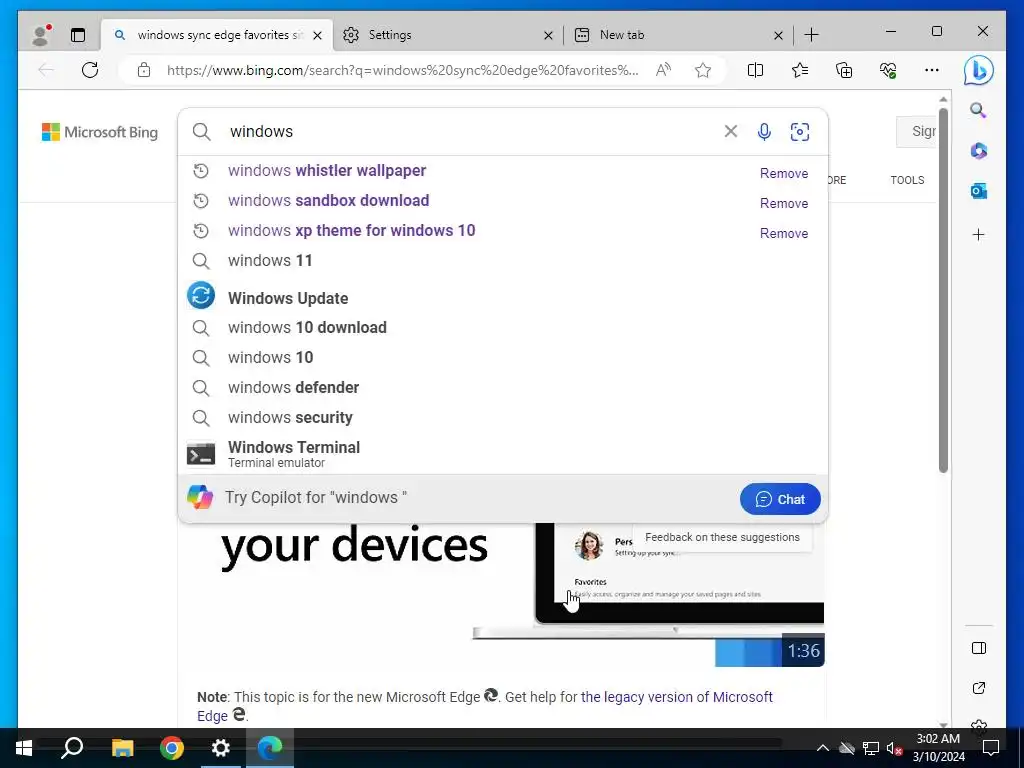The height and width of the screenshot is (768, 1024).
Task: Clear the Bing search box text
Action: click(x=731, y=131)
